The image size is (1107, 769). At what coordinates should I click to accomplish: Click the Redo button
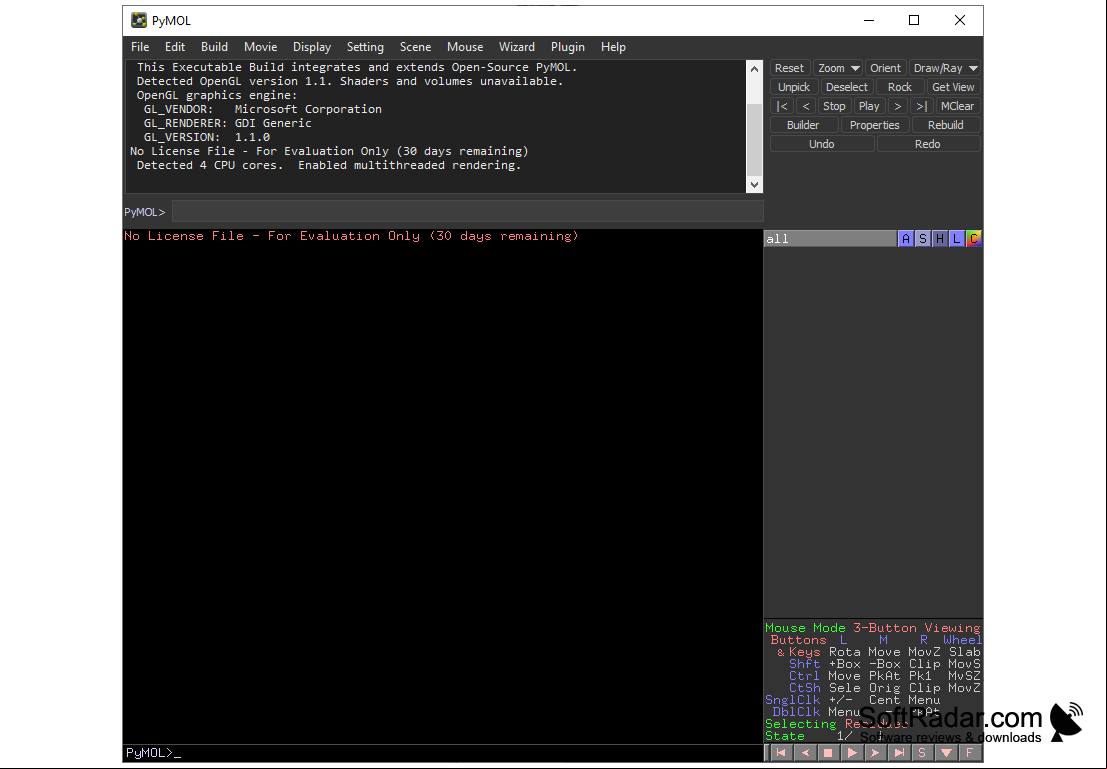point(928,144)
